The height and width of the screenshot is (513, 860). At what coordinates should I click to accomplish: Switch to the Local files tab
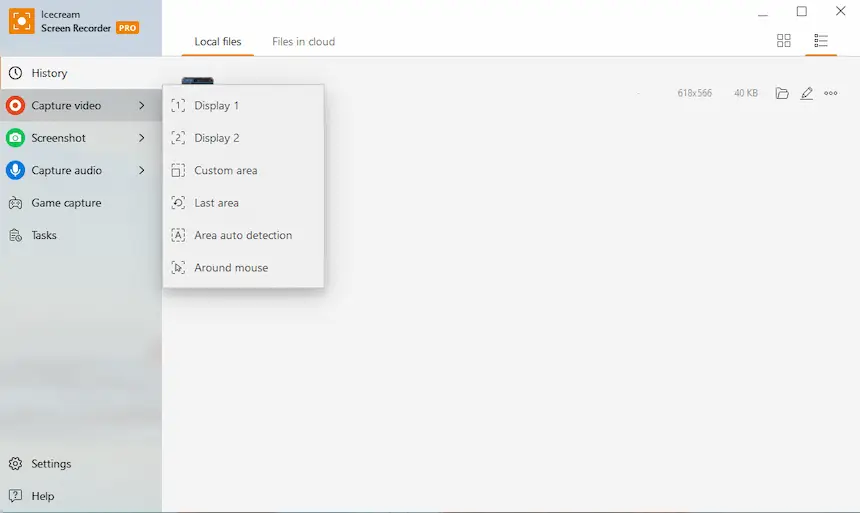click(x=218, y=42)
